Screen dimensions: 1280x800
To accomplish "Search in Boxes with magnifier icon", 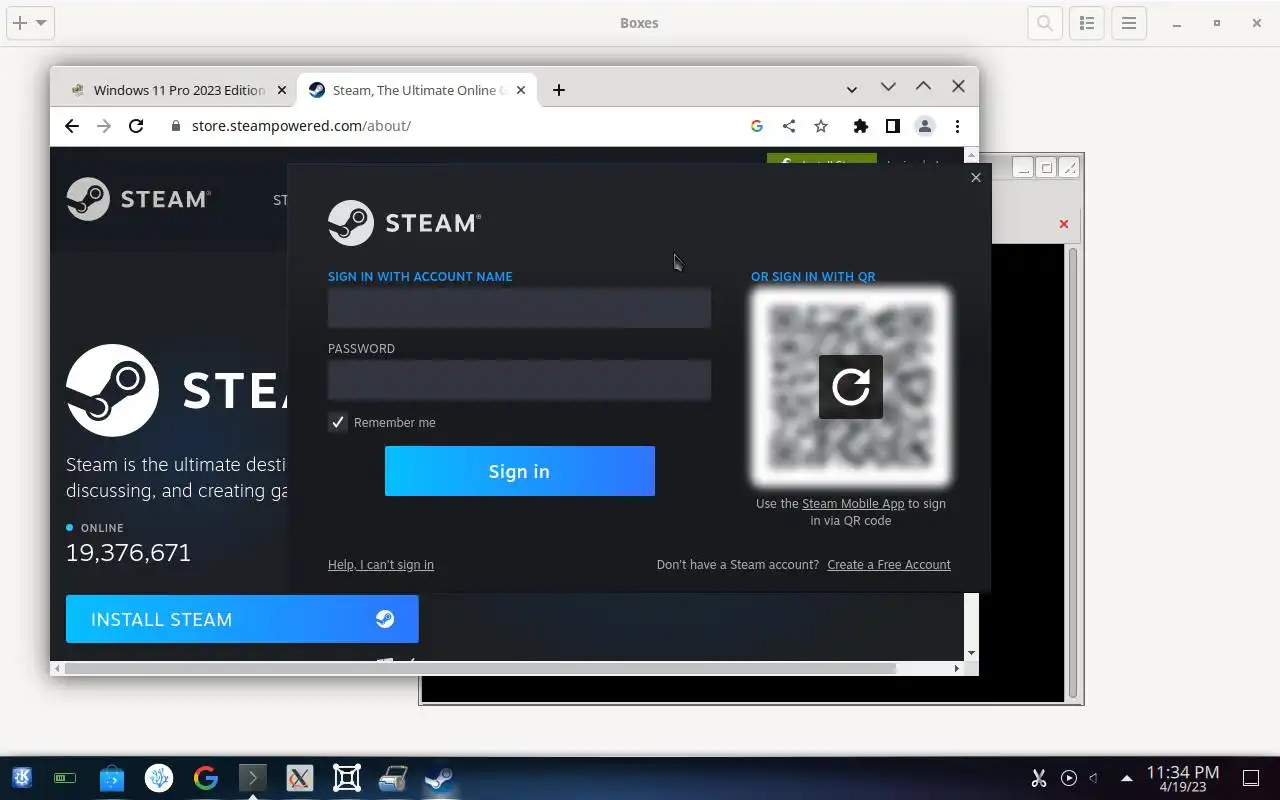I will (1045, 23).
